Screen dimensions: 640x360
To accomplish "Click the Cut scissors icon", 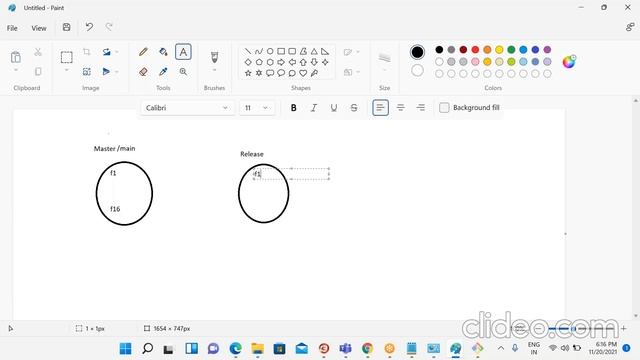I will point(38,52).
